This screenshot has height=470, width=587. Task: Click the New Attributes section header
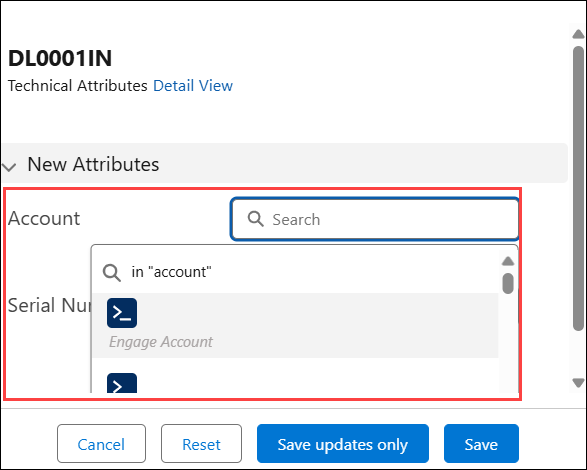coord(285,164)
